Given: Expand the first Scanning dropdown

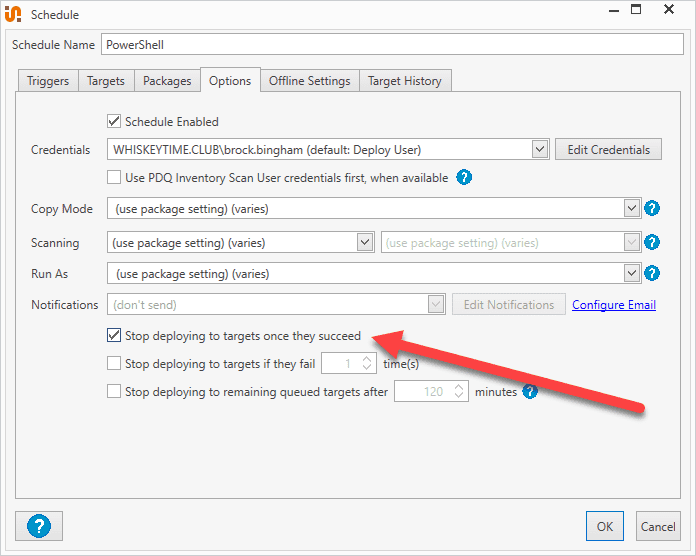Looking at the screenshot, I should 364,242.
